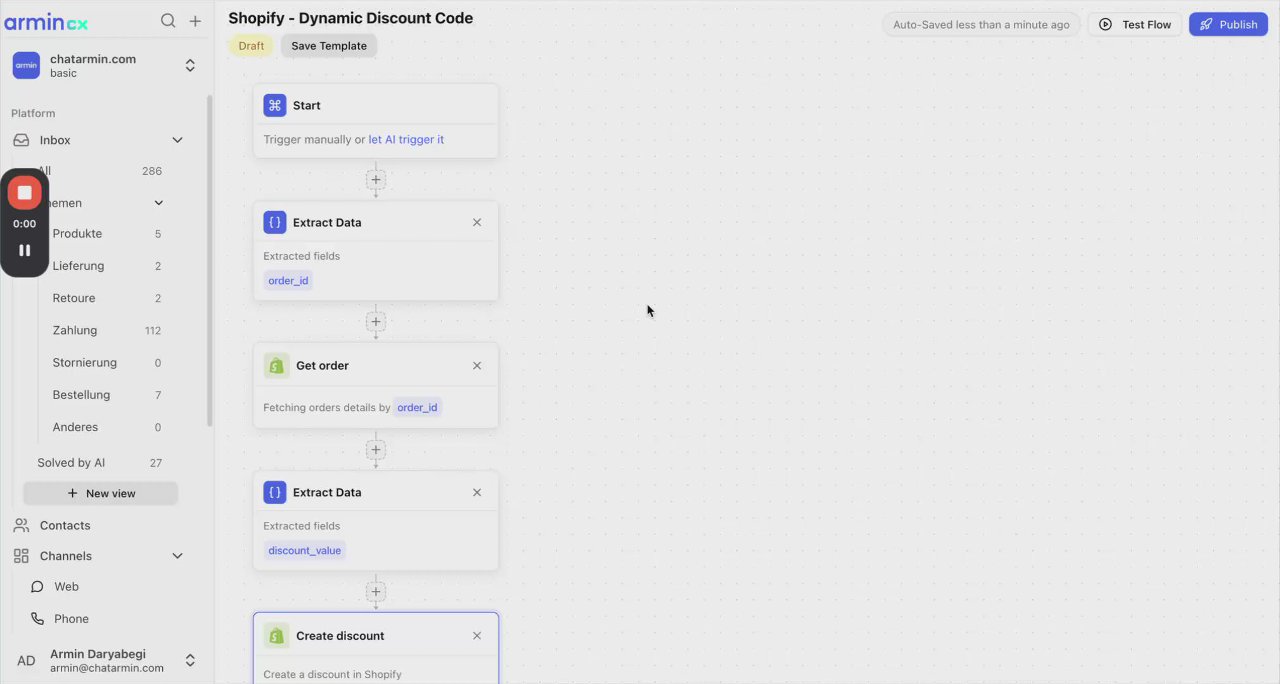Select the Create discount node title
Viewport: 1280px width, 684px height.
tap(340, 636)
